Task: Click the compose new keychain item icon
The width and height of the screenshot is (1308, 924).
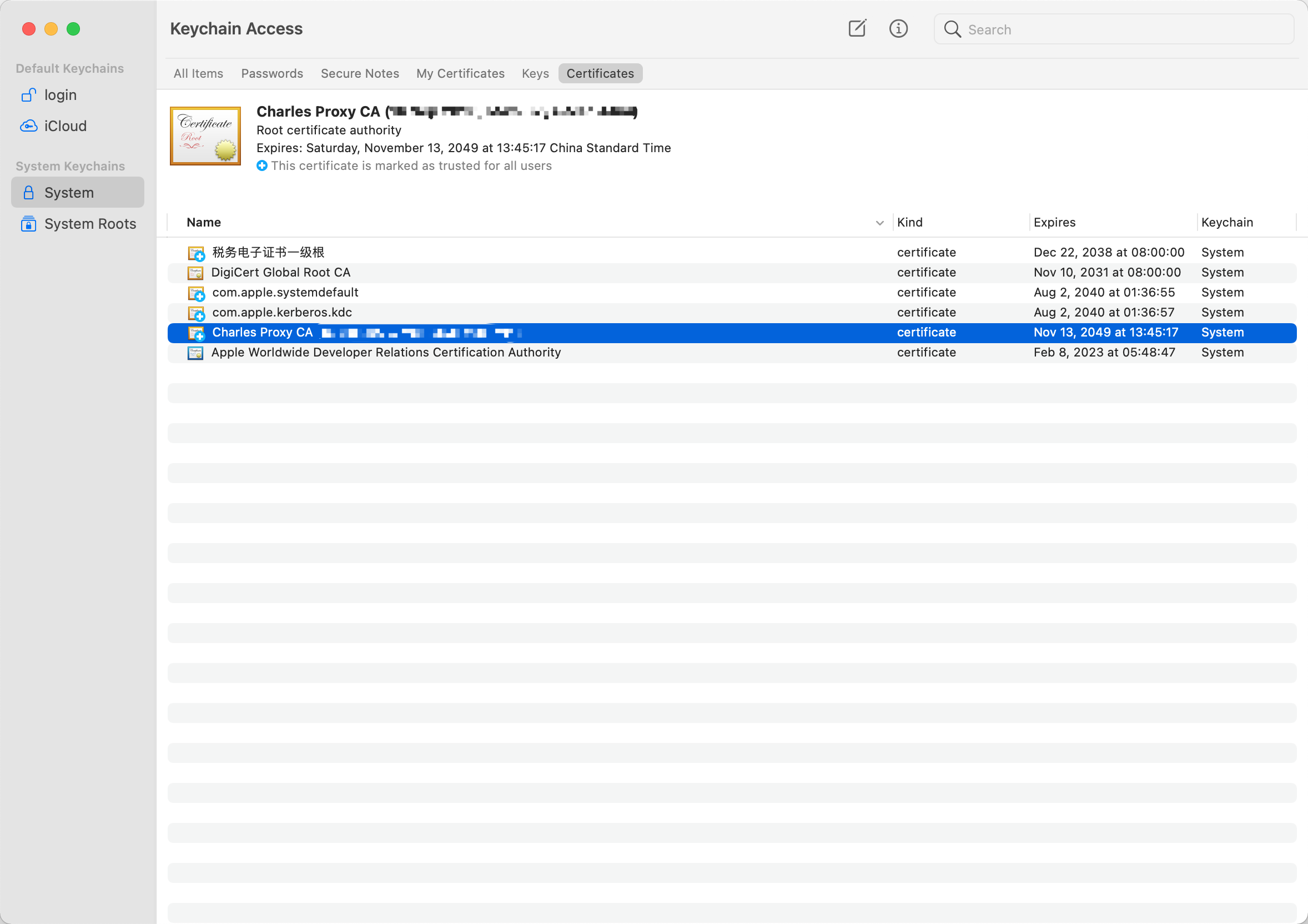Action: pyautogui.click(x=857, y=28)
